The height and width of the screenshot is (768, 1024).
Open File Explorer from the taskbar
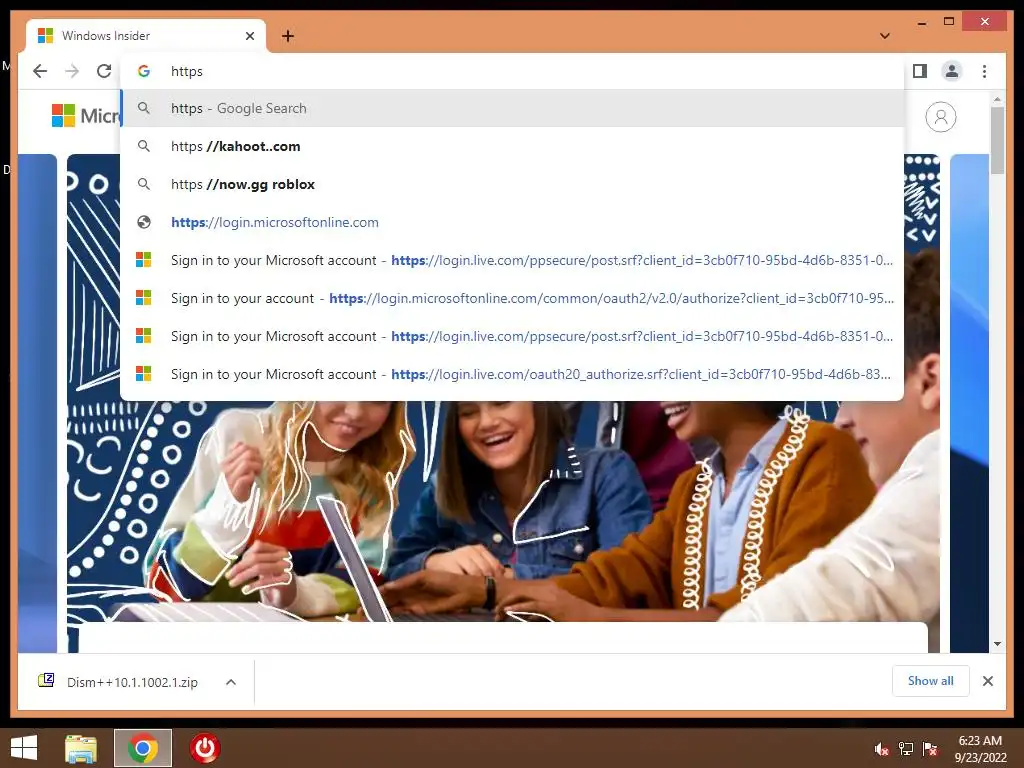point(81,748)
